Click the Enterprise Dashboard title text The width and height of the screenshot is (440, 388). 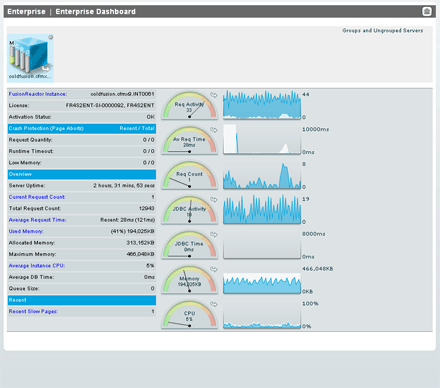pyautogui.click(x=95, y=12)
